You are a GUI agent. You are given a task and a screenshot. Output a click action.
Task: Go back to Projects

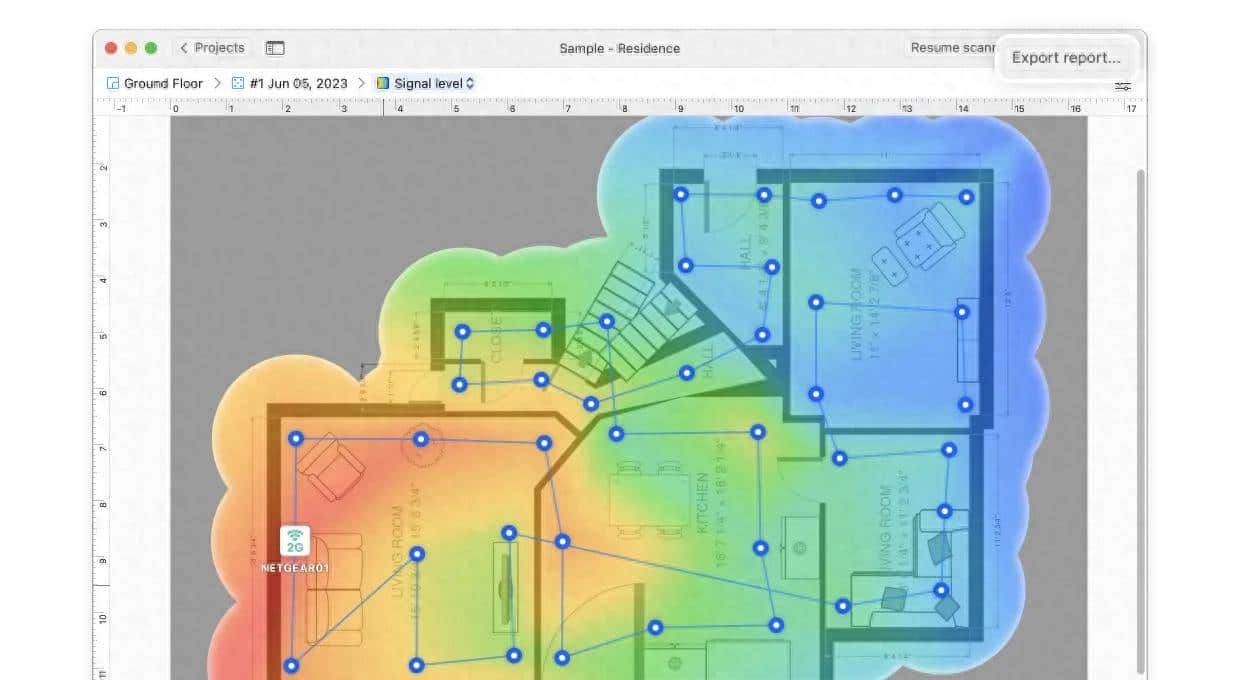tap(211, 48)
